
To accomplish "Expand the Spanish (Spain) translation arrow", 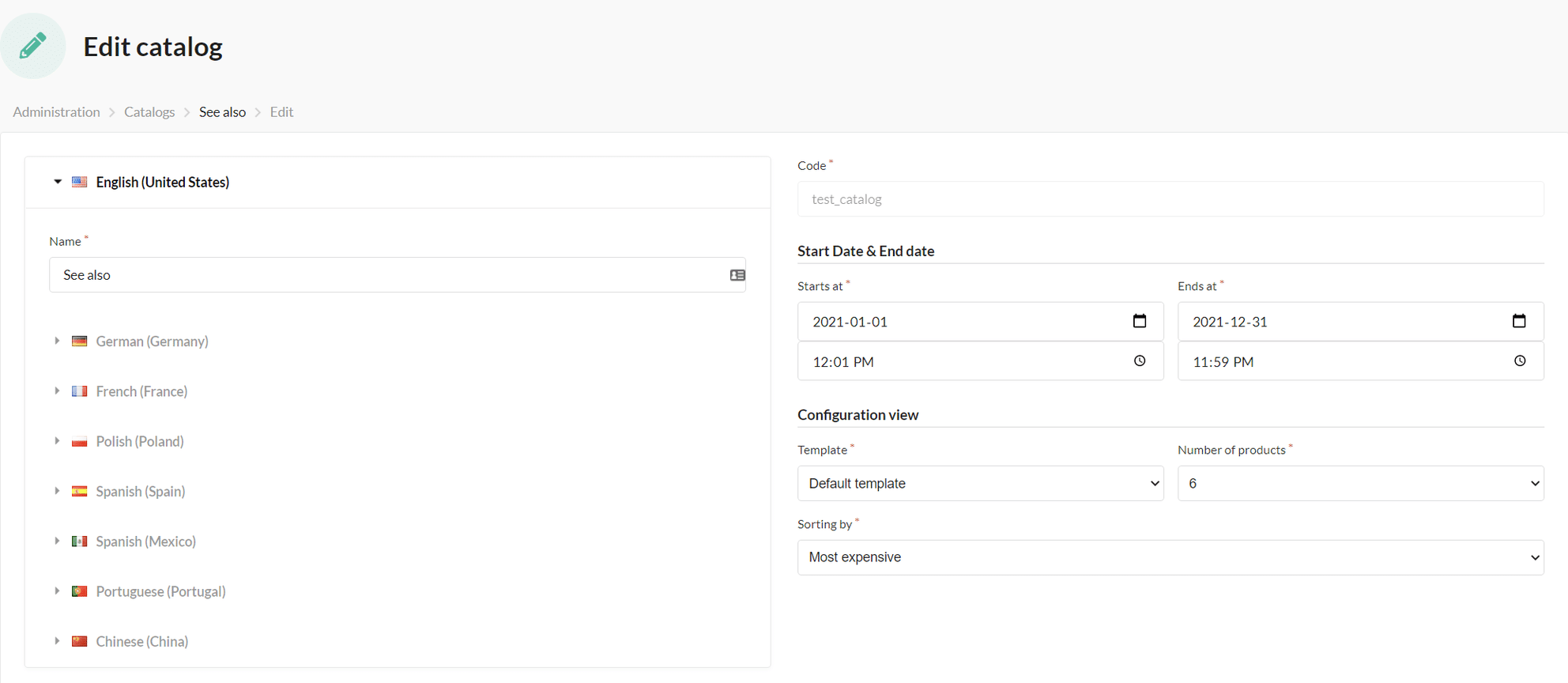I will (57, 491).
